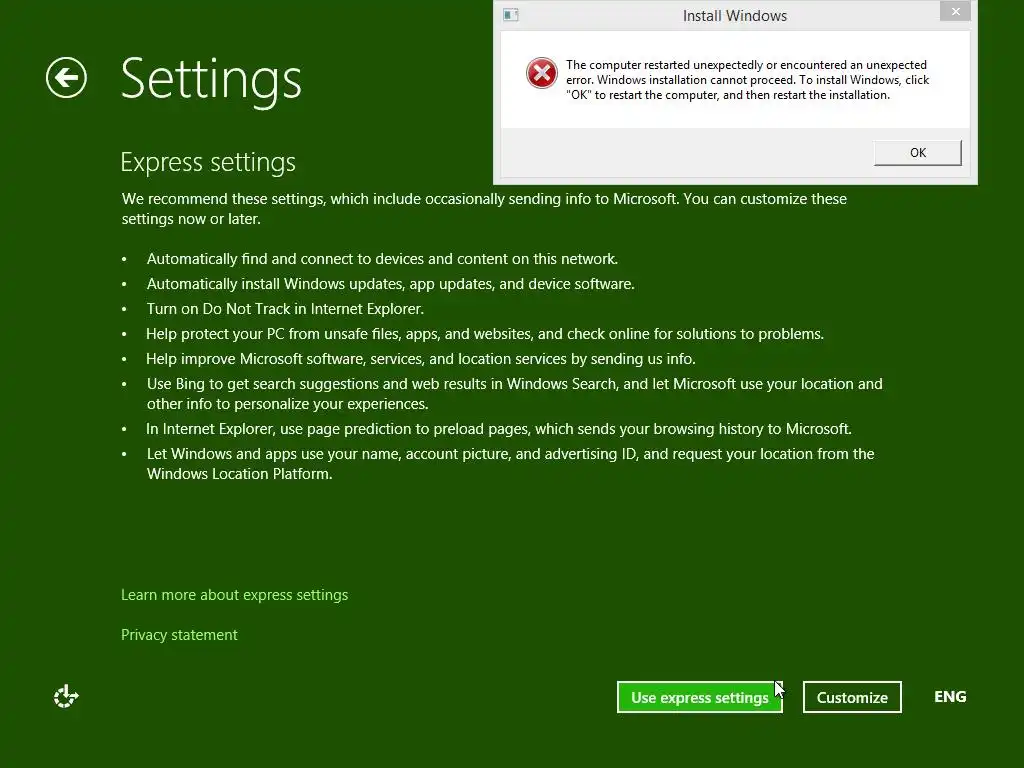
Task: Click 'Automatically install Windows updates' bullet
Action: click(x=391, y=284)
